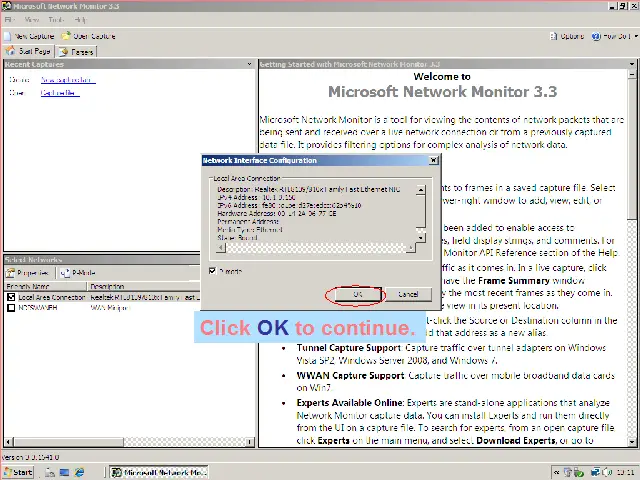
Task: Click the Friendly Name column header
Action: click(x=45, y=286)
